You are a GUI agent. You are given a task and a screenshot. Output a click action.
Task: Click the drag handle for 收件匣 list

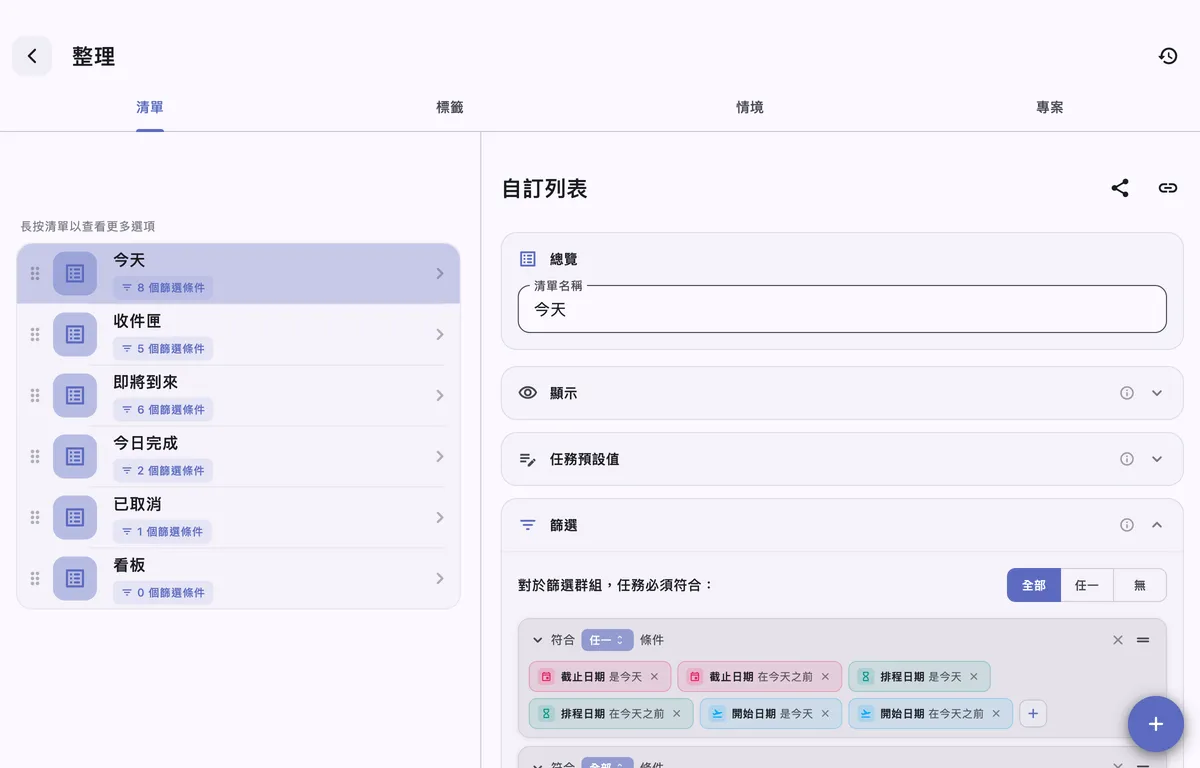coord(35,334)
